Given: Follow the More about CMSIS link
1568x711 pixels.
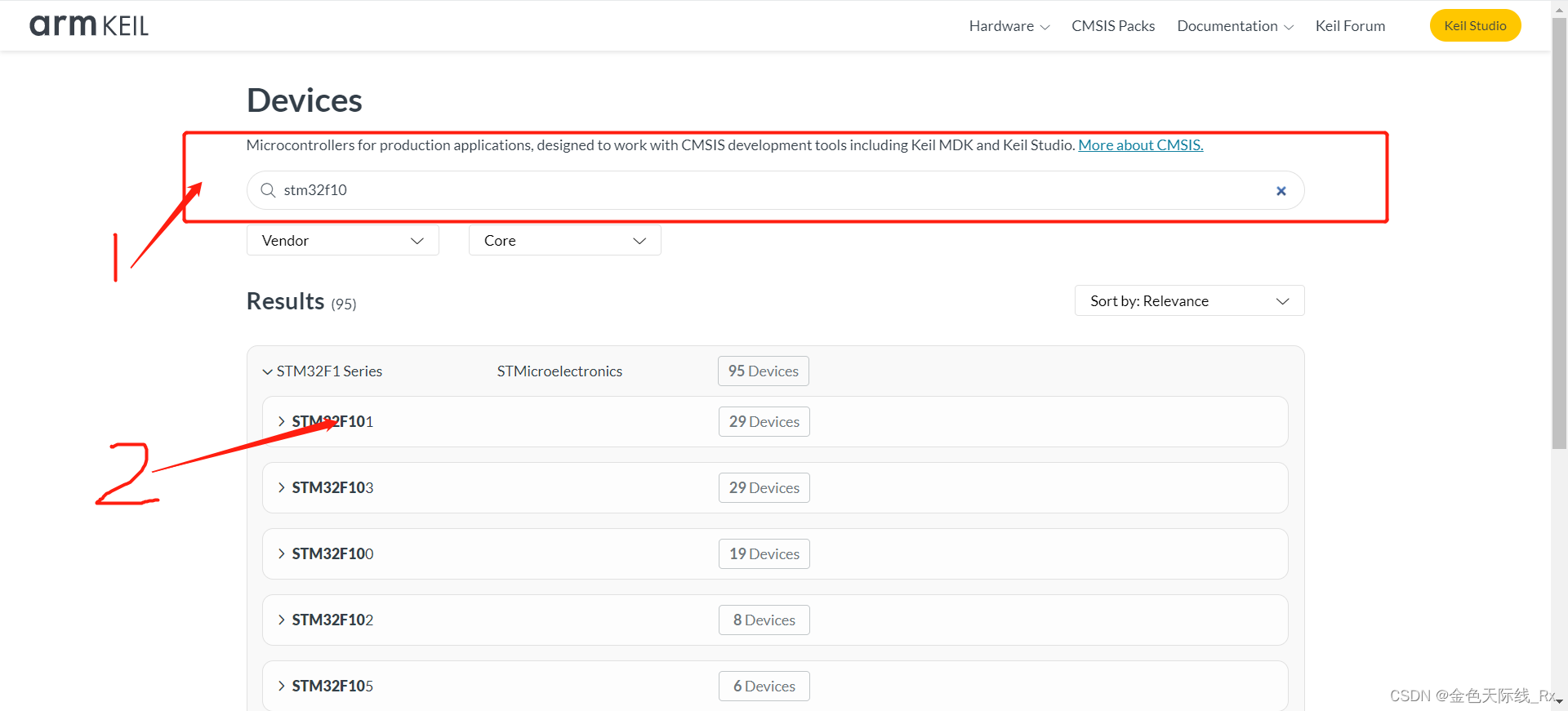Looking at the screenshot, I should 1140,145.
